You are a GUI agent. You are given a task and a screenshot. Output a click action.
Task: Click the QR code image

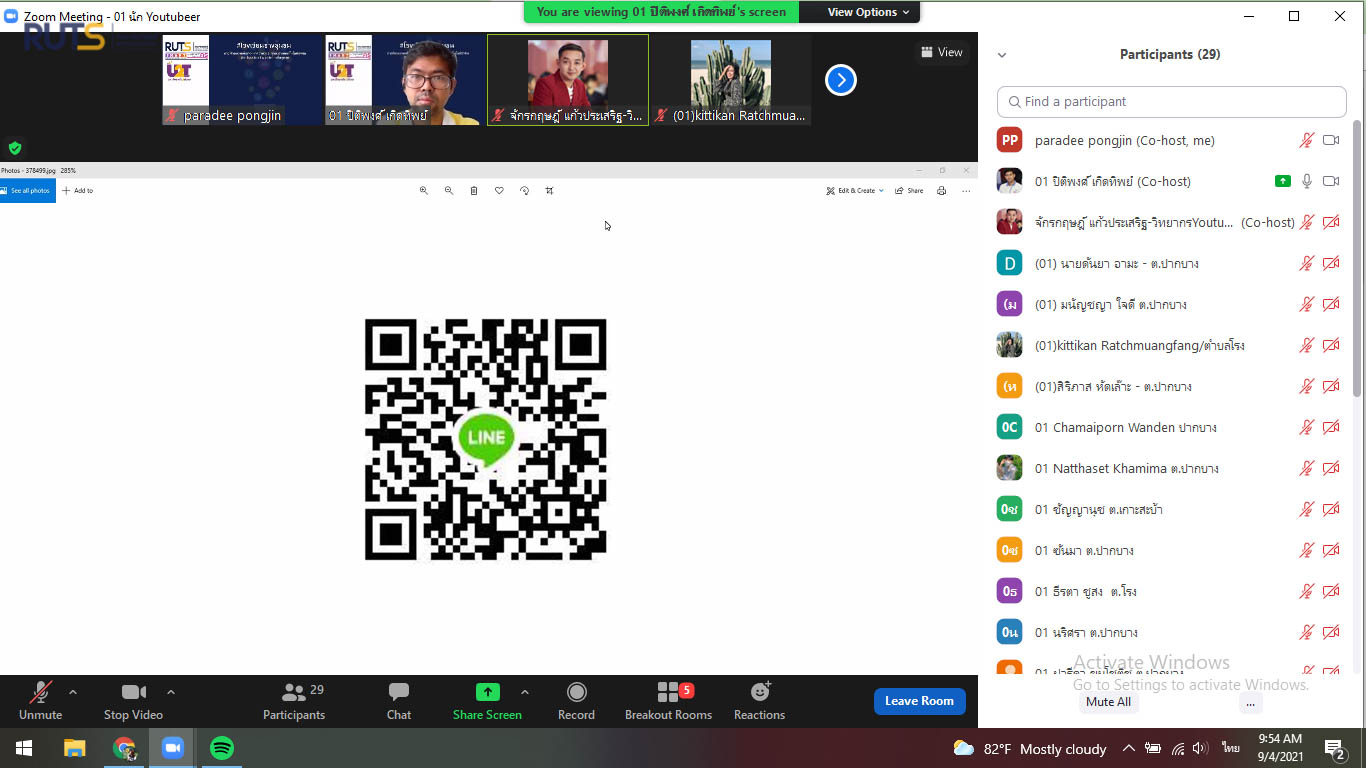[486, 440]
